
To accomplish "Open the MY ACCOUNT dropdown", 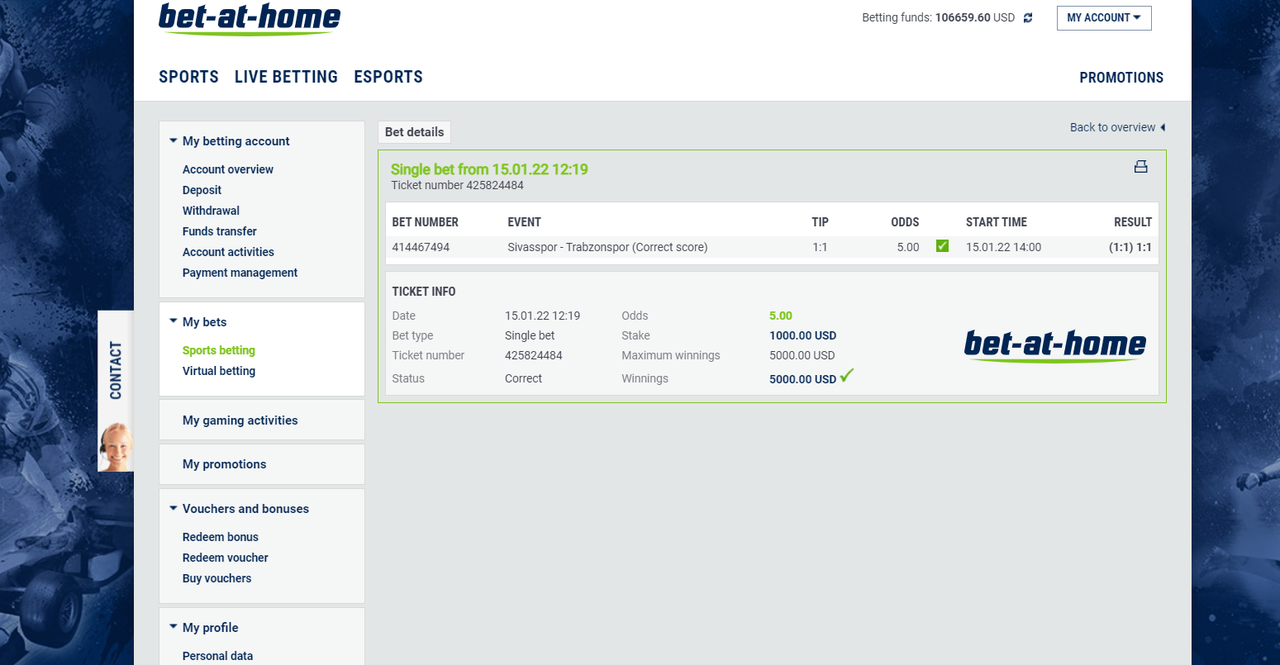I will [x=1104, y=18].
